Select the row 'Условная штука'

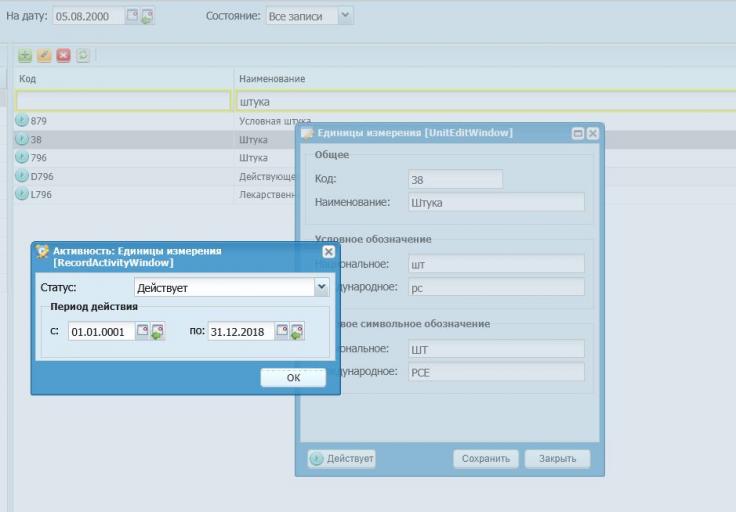(x=275, y=121)
